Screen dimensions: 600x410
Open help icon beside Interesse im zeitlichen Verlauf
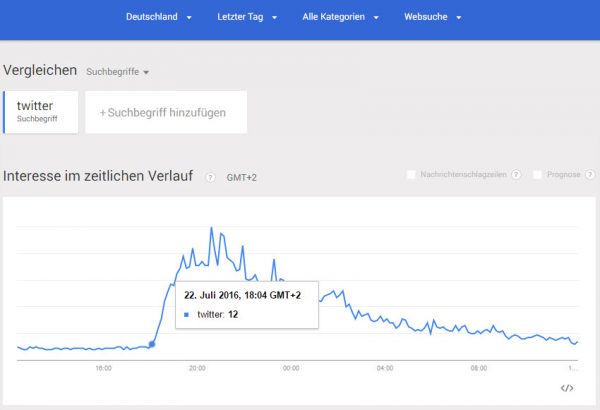(x=211, y=177)
